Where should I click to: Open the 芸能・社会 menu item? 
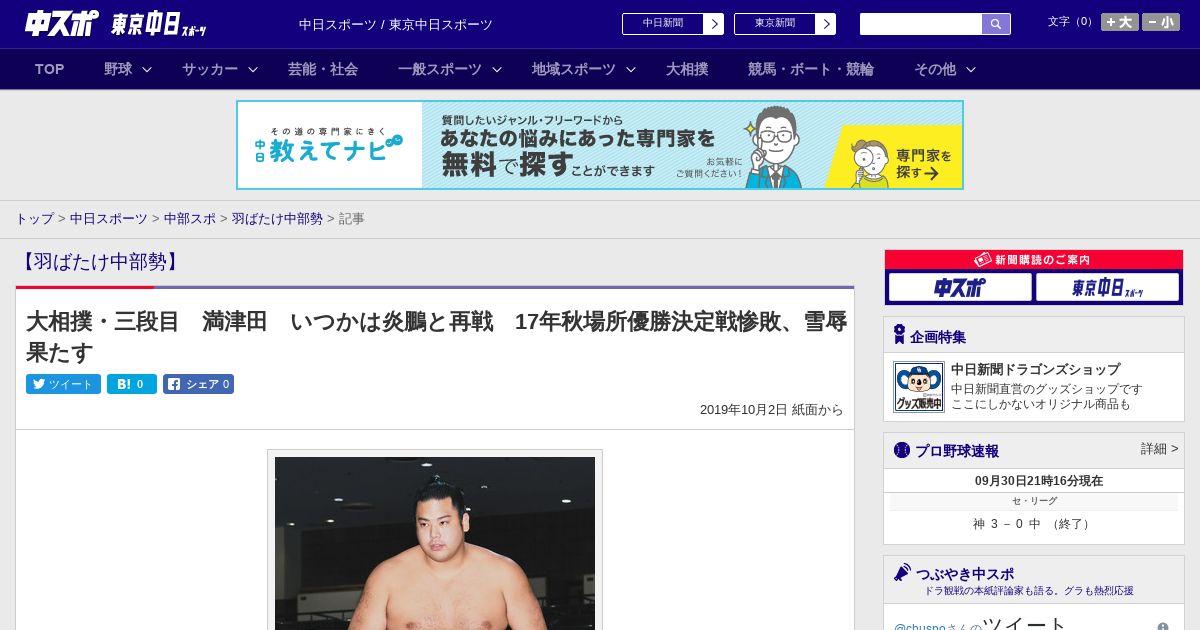(323, 69)
